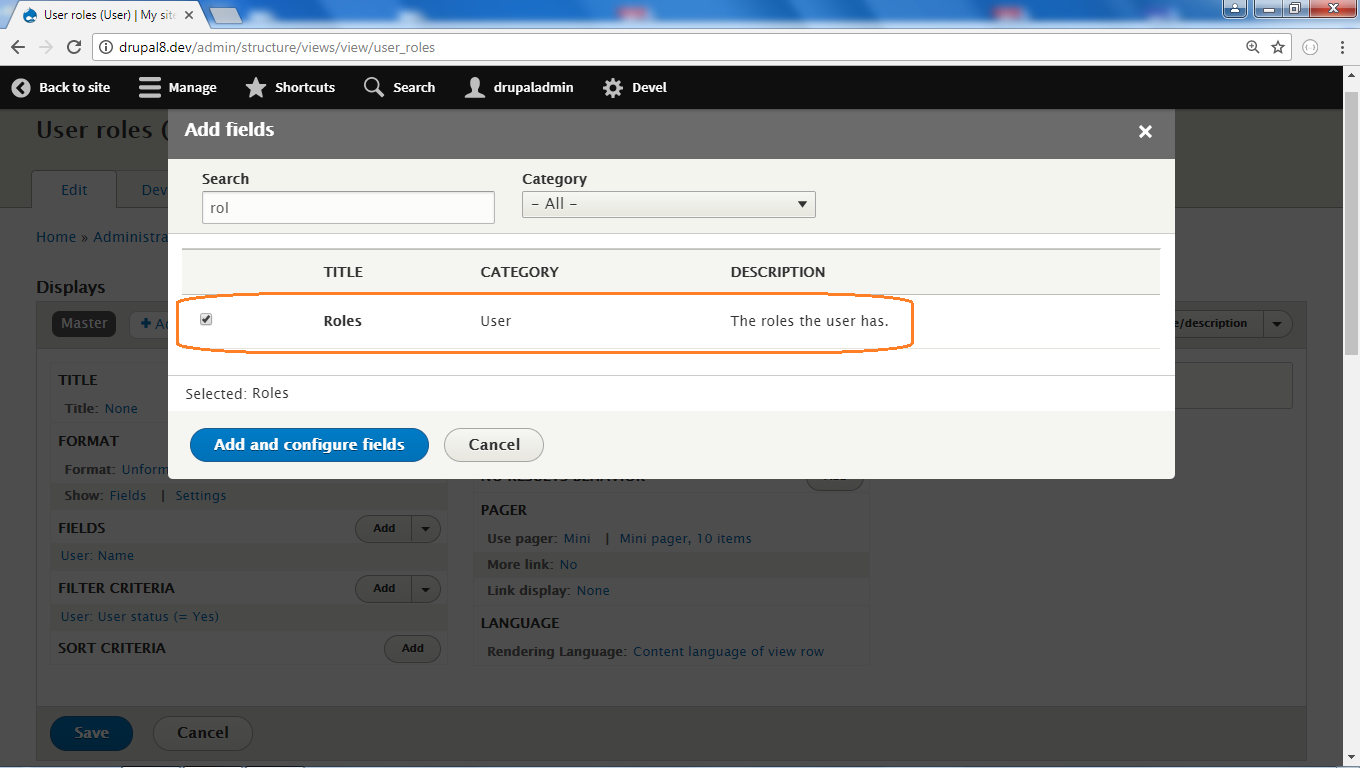Close the Add fields dialog
The height and width of the screenshot is (768, 1360).
pyautogui.click(x=1145, y=131)
